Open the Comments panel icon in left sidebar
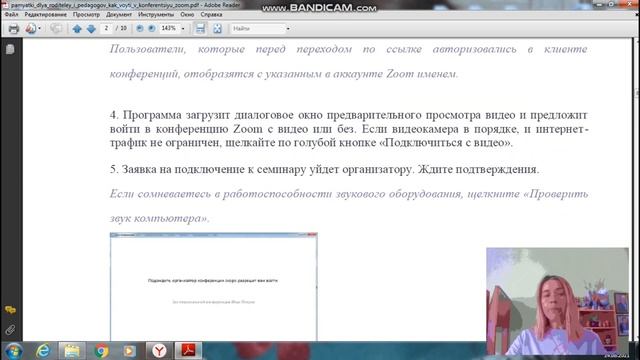The image size is (640, 360). [10, 310]
